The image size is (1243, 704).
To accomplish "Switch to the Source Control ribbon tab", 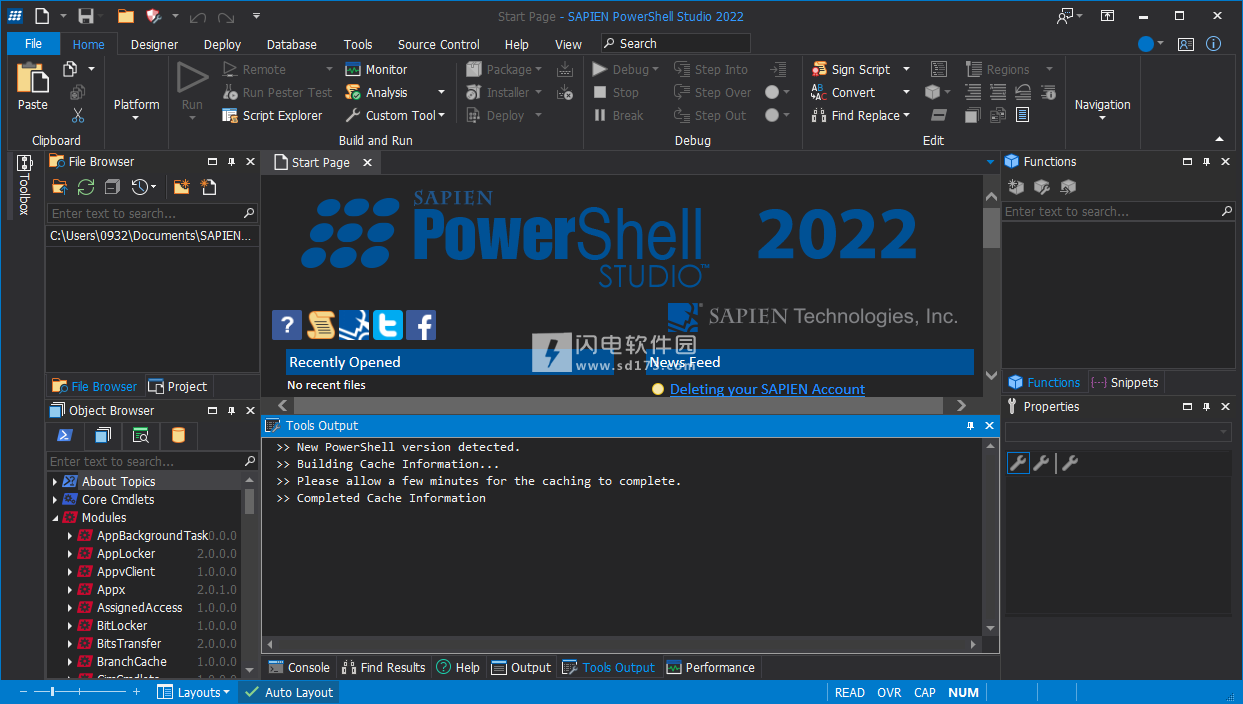I will tap(438, 44).
